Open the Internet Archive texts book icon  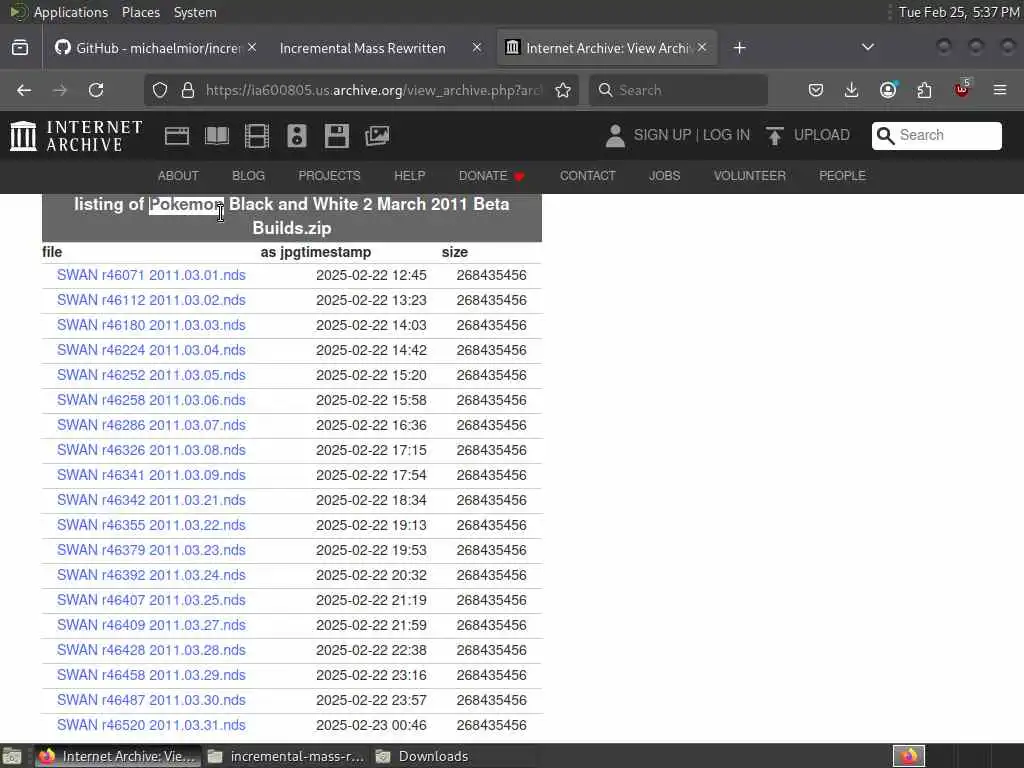[x=217, y=136]
